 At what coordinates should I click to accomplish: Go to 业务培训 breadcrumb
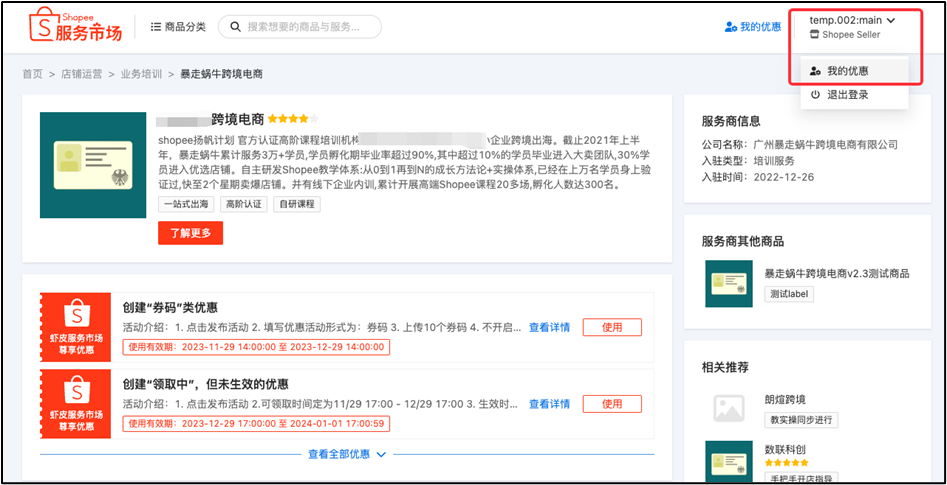pyautogui.click(x=141, y=74)
